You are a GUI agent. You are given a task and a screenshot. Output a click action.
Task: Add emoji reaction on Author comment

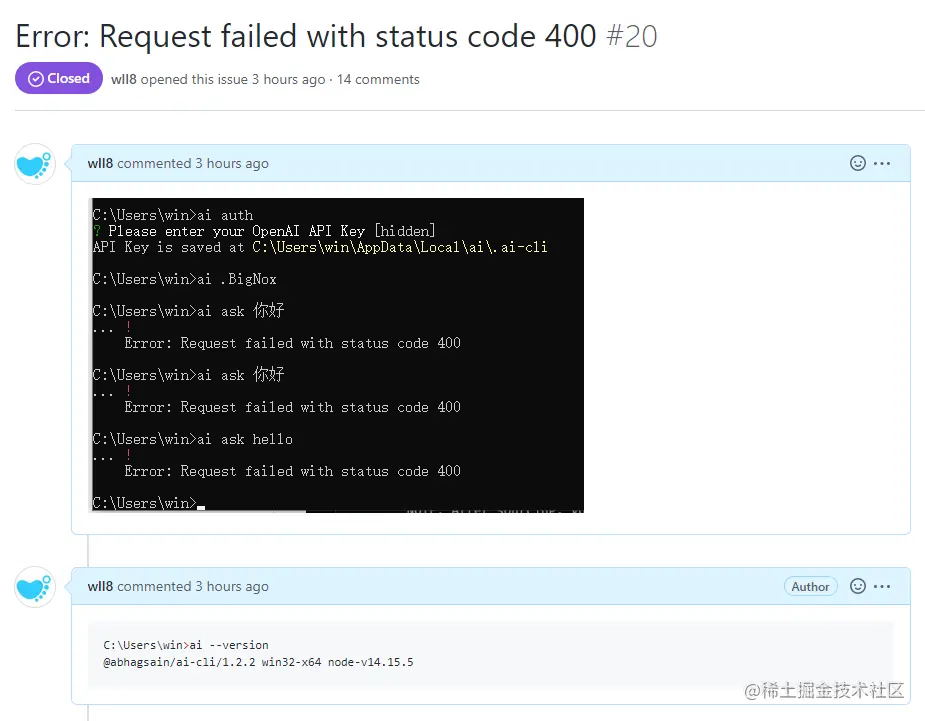point(858,586)
